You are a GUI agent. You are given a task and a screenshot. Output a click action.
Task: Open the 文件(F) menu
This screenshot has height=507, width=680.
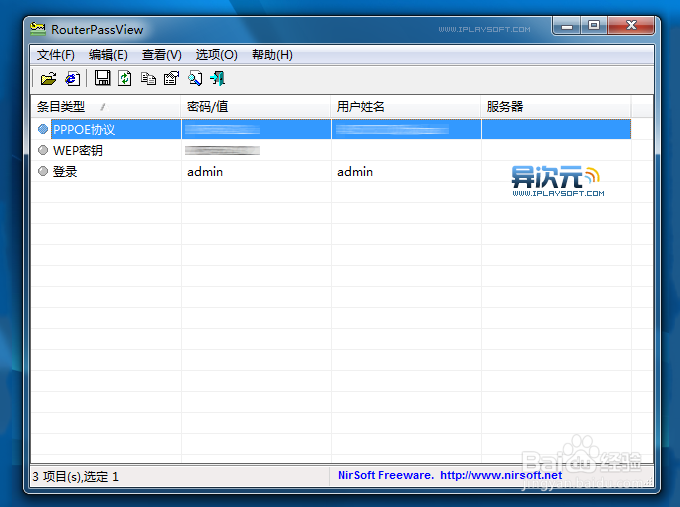[x=56, y=55]
